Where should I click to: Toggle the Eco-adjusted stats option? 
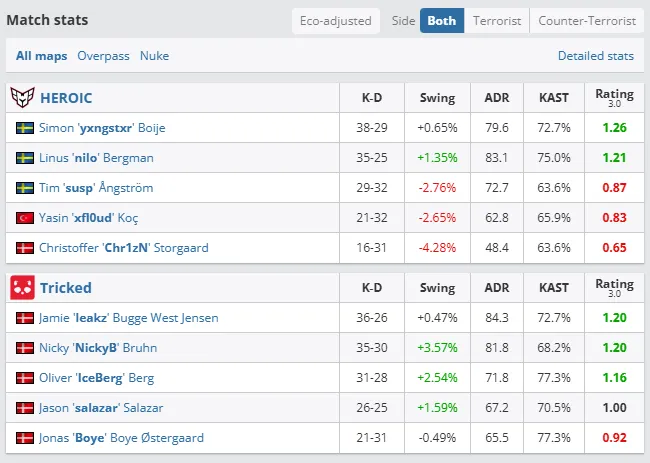[x=336, y=20]
